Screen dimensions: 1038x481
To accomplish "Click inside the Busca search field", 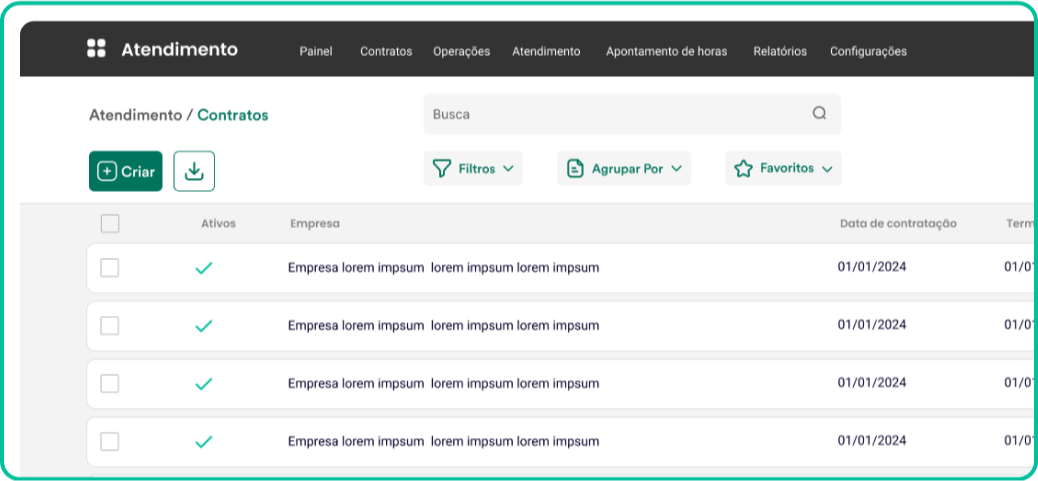I will click(610, 114).
